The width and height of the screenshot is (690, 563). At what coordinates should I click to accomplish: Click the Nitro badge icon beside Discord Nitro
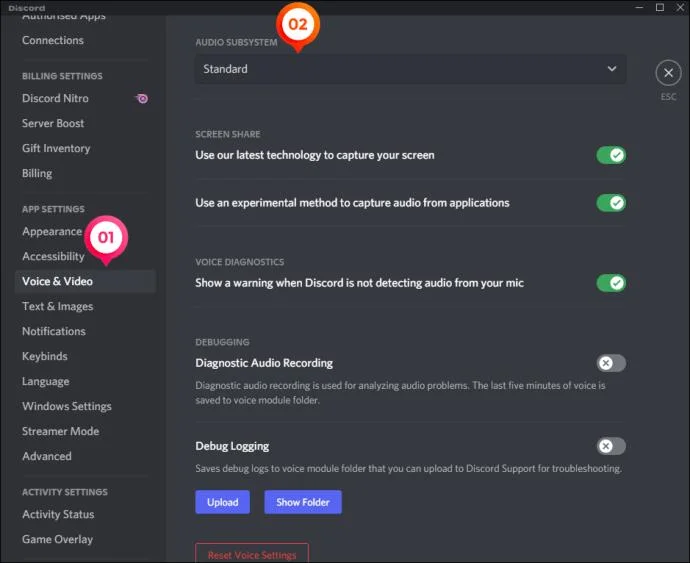[142, 99]
